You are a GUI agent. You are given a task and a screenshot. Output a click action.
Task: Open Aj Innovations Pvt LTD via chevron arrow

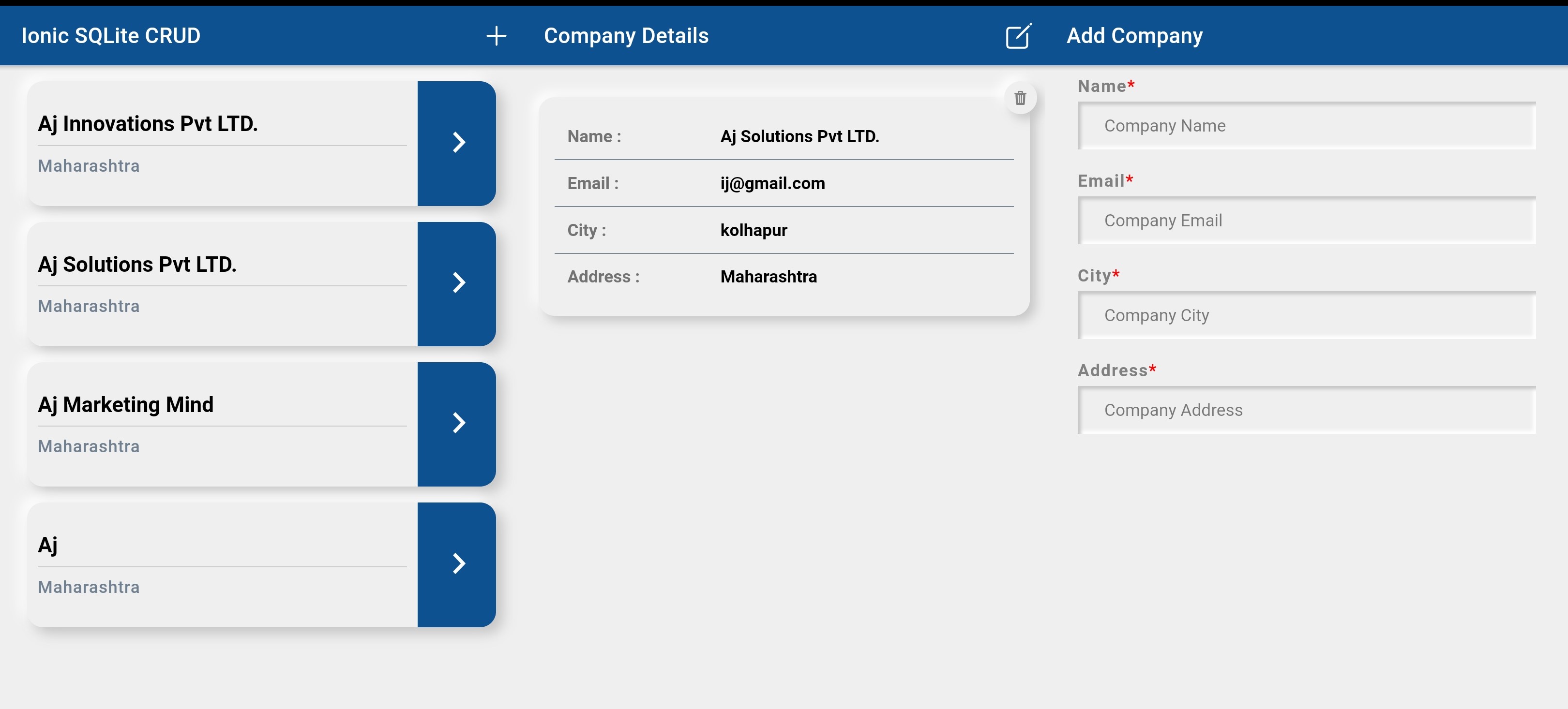point(458,143)
